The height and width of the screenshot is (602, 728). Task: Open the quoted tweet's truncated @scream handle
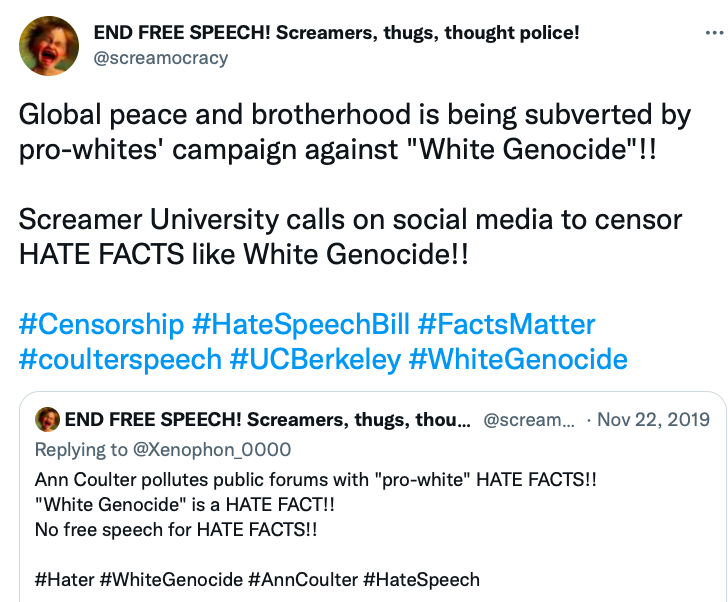pyautogui.click(x=529, y=420)
